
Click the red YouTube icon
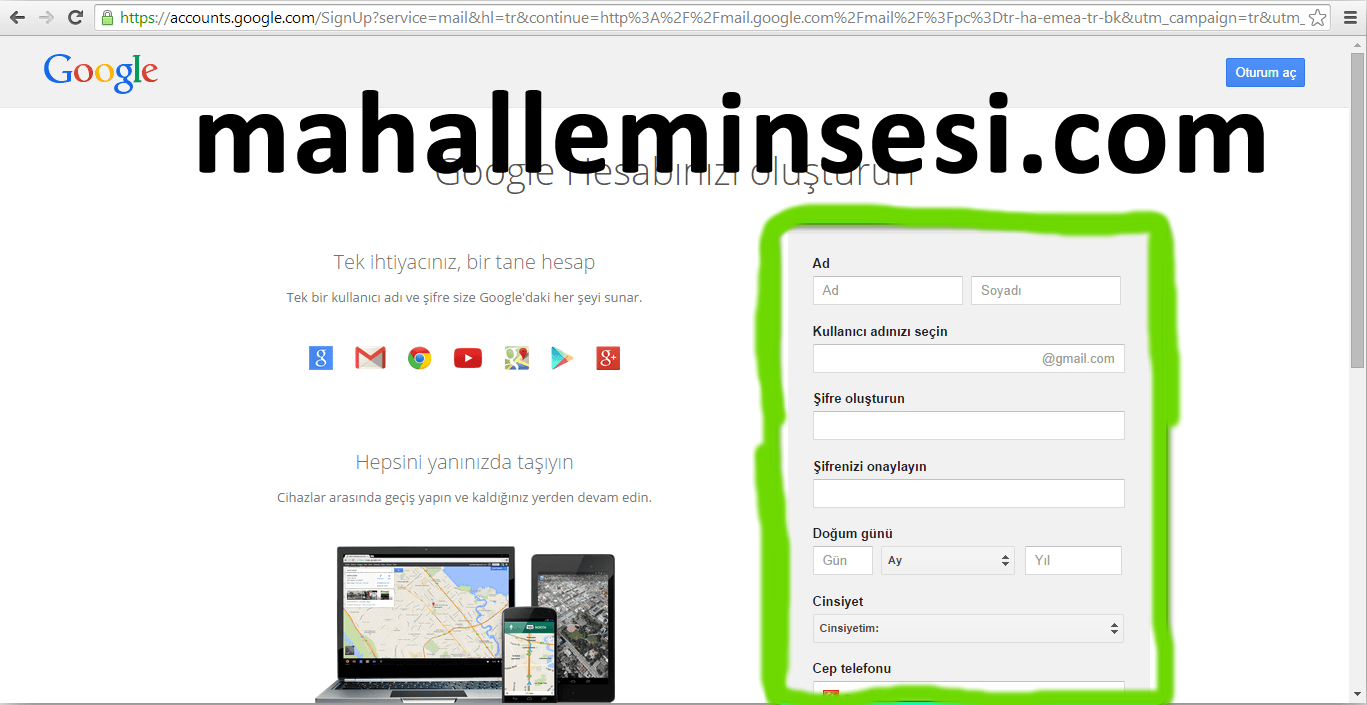click(x=468, y=358)
